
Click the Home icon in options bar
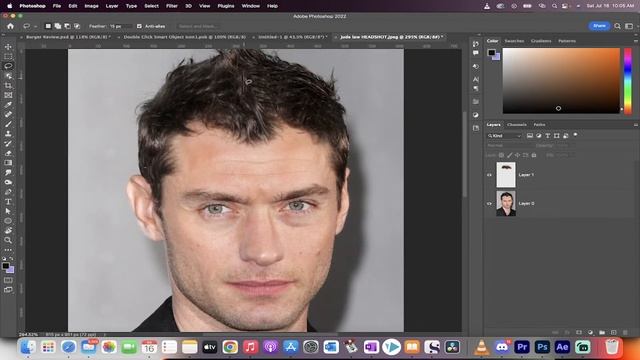click(11, 26)
